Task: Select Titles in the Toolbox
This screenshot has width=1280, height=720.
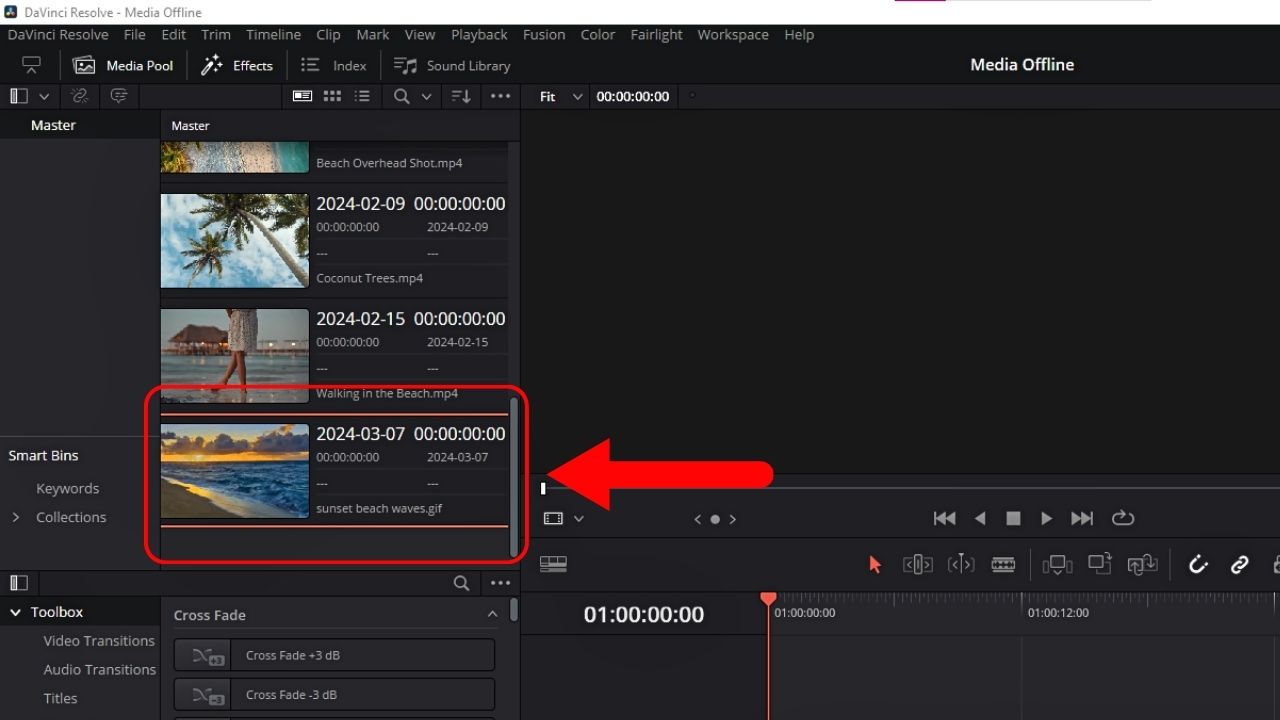Action: [59, 698]
